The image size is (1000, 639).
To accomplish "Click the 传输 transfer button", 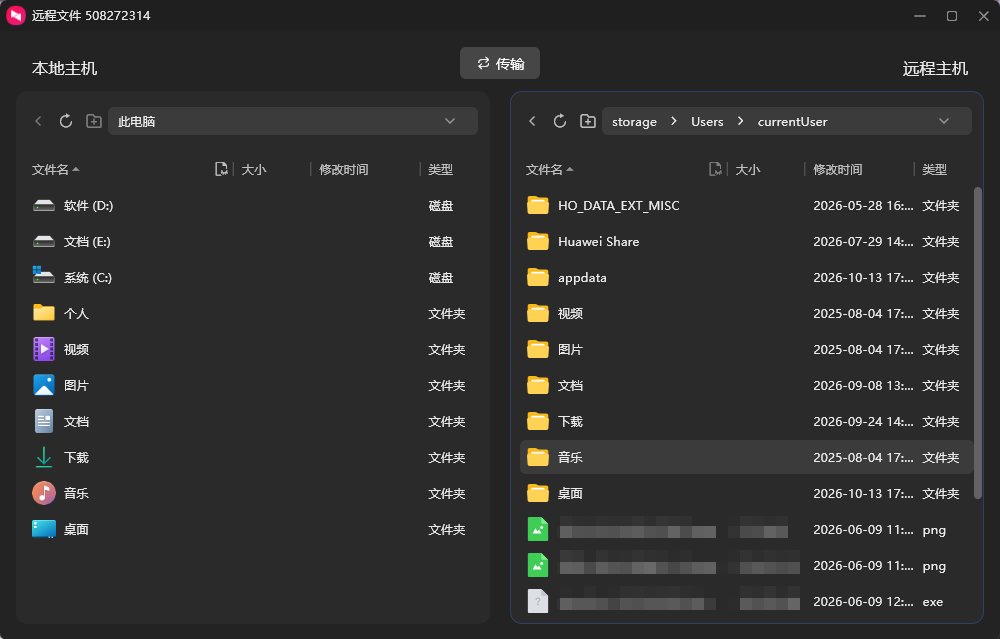I will [500, 64].
